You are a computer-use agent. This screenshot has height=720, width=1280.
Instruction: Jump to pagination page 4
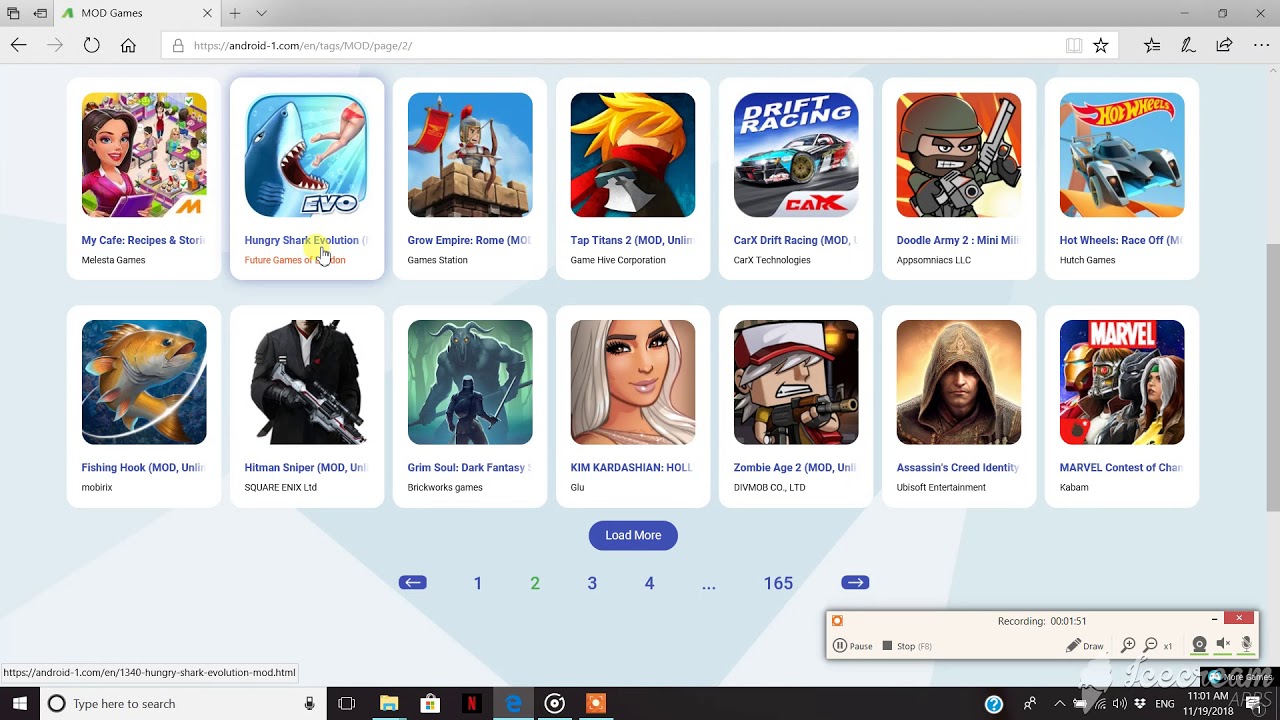point(649,583)
